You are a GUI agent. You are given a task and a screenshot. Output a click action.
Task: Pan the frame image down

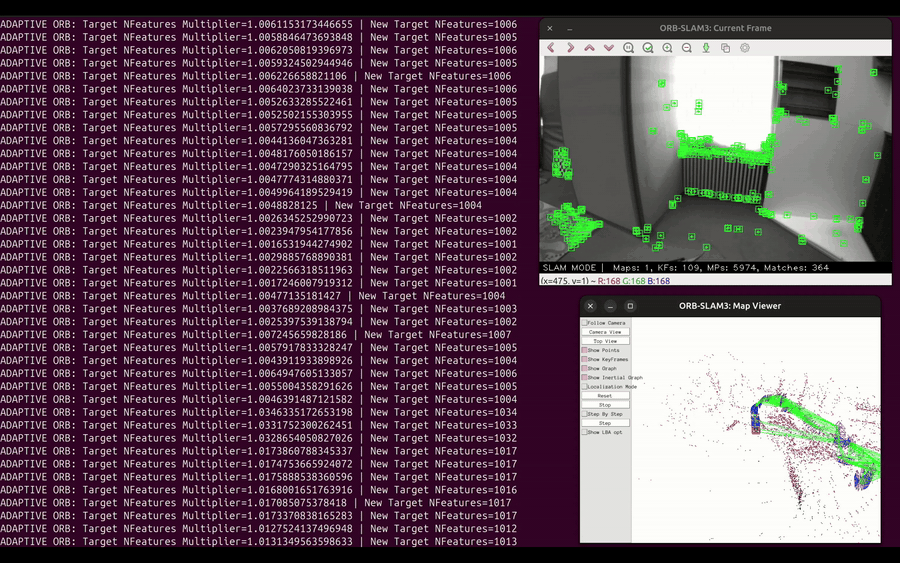[x=608, y=48]
